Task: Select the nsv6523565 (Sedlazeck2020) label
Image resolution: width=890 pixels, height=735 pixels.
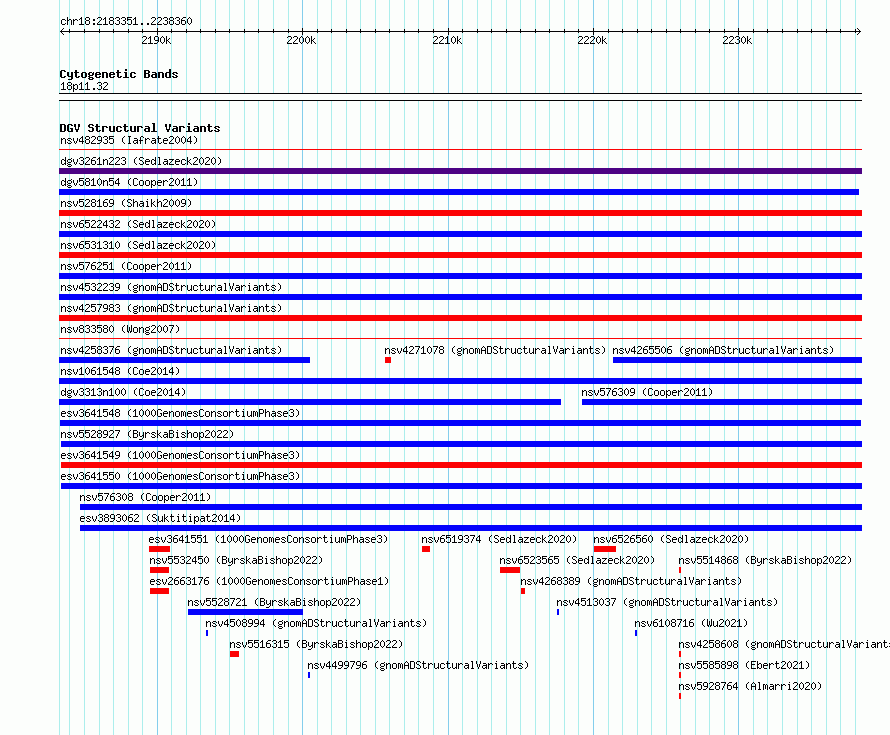Action: [577, 560]
